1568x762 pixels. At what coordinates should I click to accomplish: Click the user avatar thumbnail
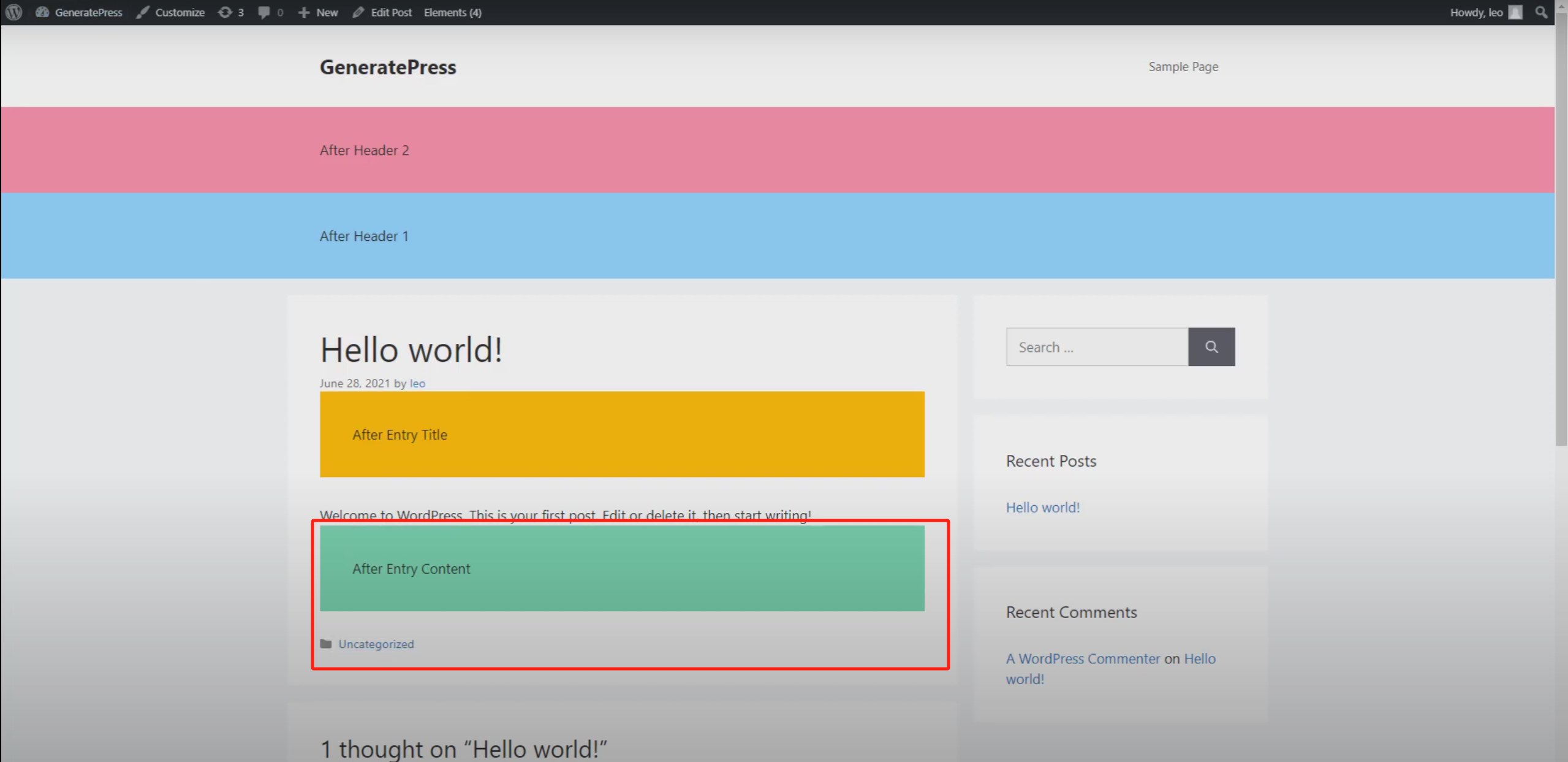coord(1515,12)
